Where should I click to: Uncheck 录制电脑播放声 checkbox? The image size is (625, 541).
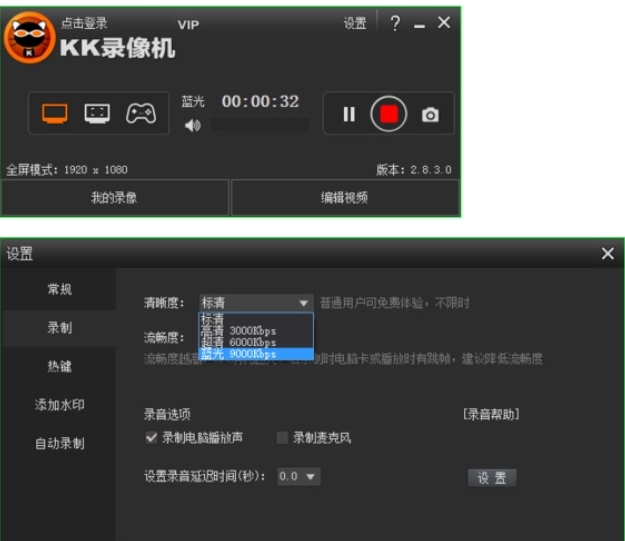[151, 438]
